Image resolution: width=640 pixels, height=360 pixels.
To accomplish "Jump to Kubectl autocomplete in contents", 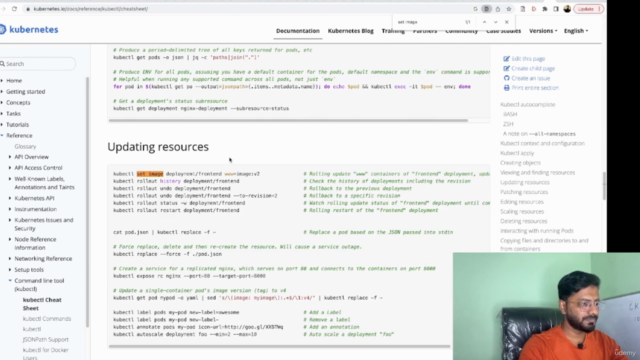I will point(528,104).
